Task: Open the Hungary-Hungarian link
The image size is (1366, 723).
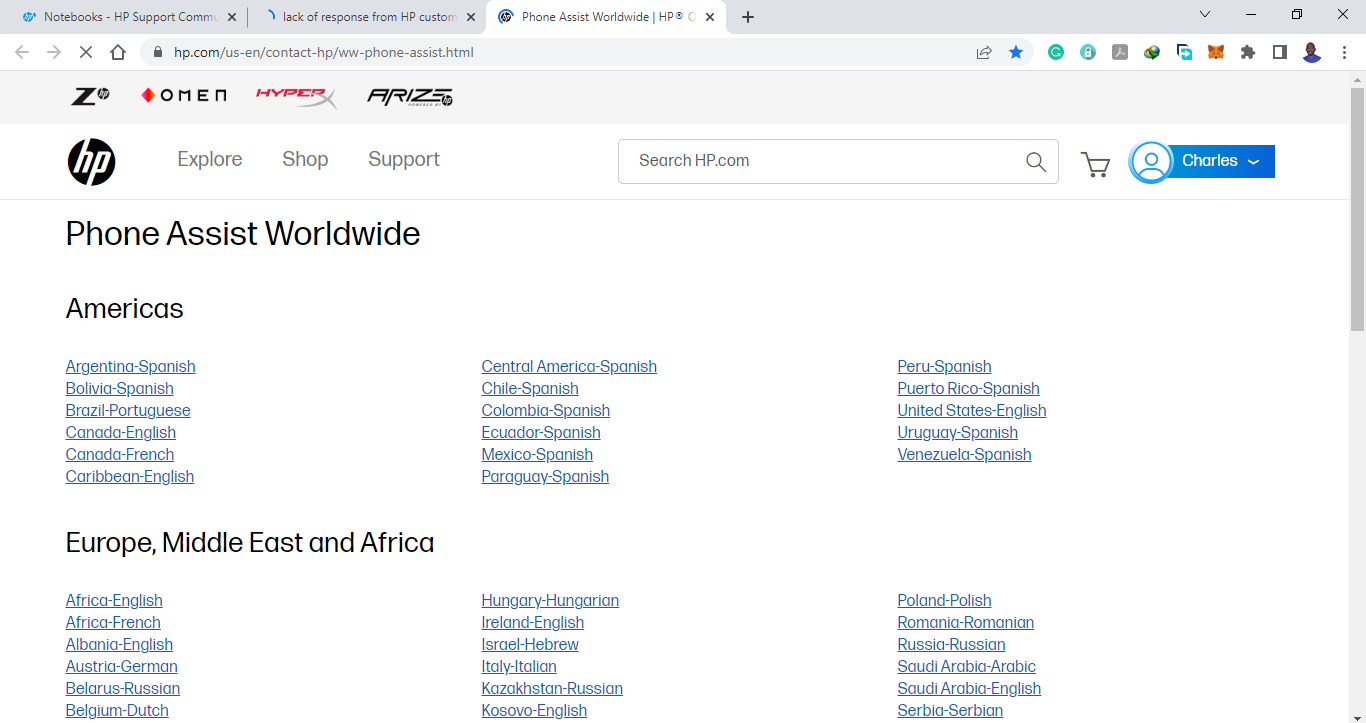Action: click(550, 601)
